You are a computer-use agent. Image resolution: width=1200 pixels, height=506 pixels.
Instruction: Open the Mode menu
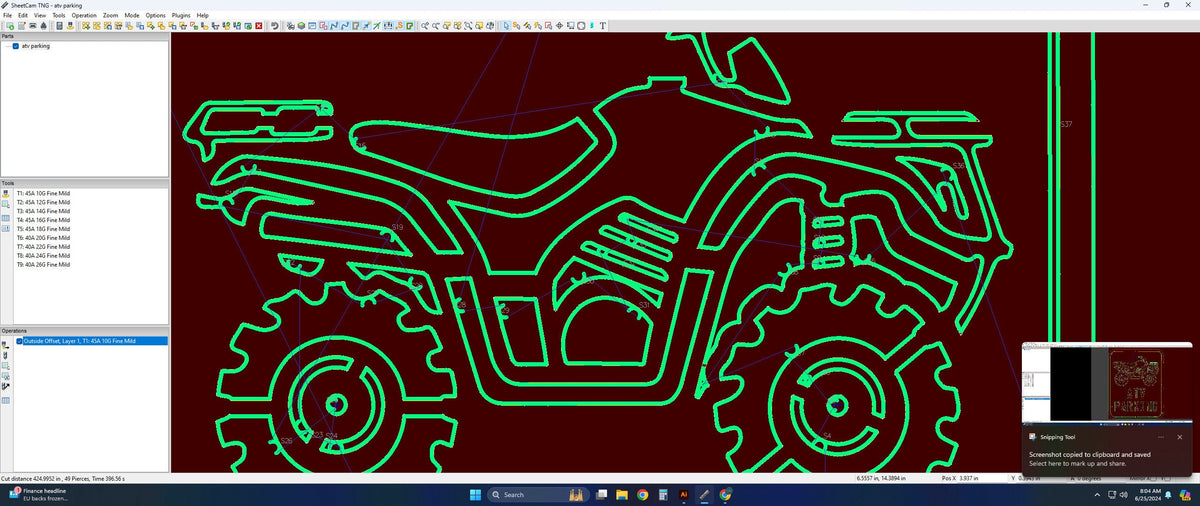coord(132,16)
